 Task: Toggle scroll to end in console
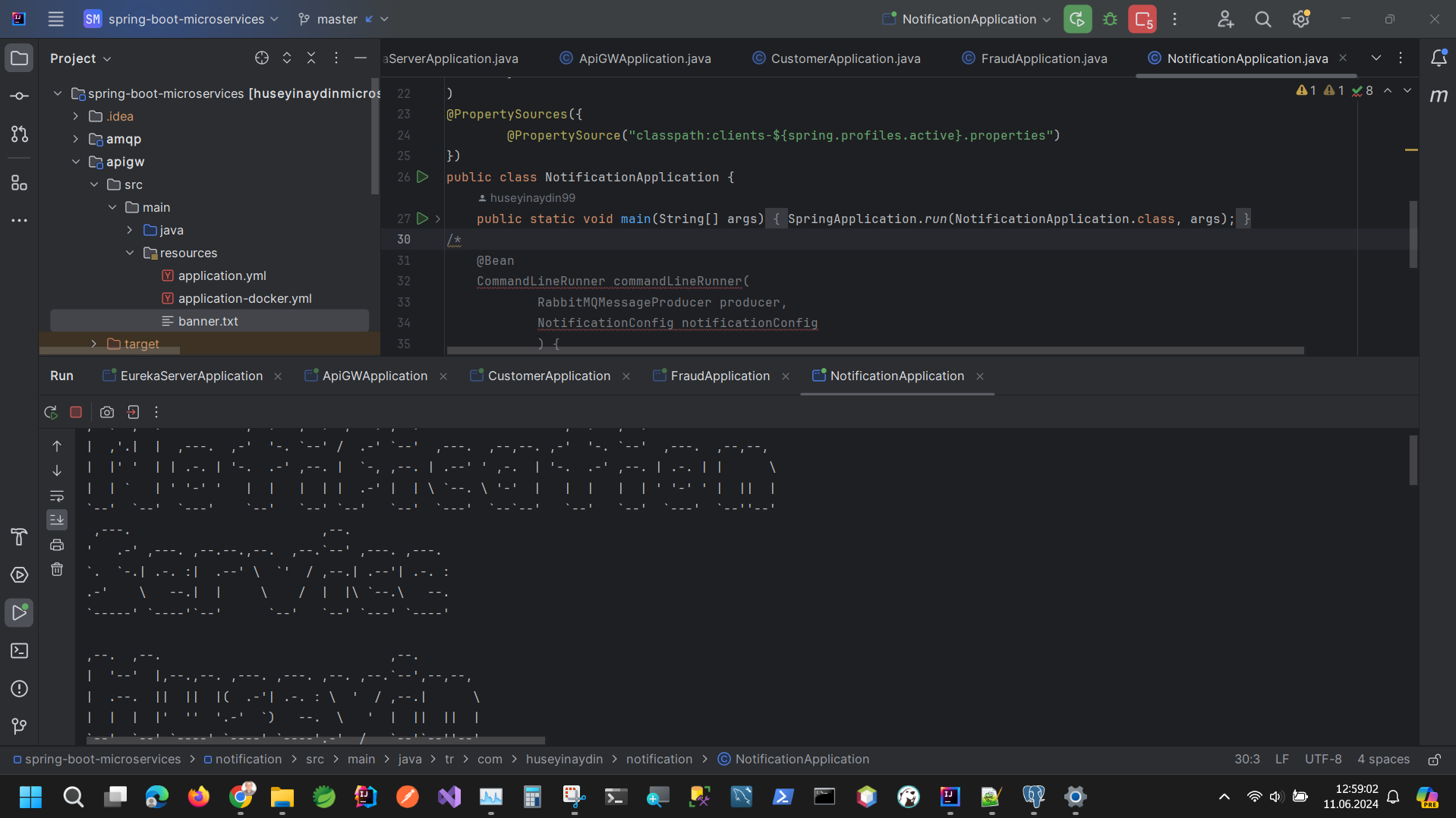point(57,520)
